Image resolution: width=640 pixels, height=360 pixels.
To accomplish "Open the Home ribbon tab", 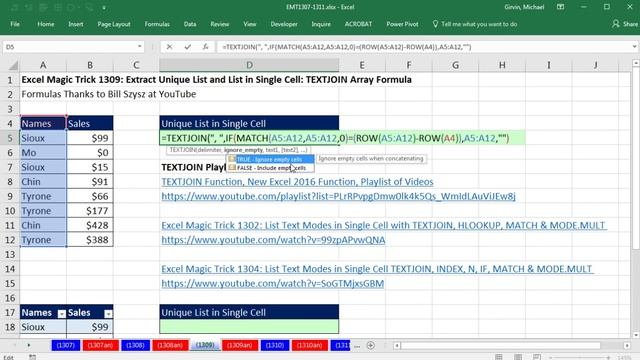I will (x=46, y=24).
